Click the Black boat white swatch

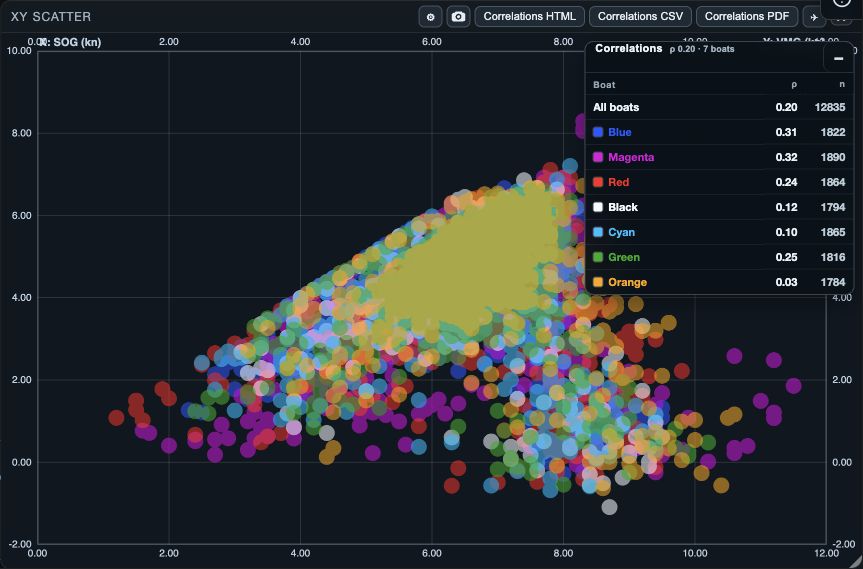tap(598, 207)
